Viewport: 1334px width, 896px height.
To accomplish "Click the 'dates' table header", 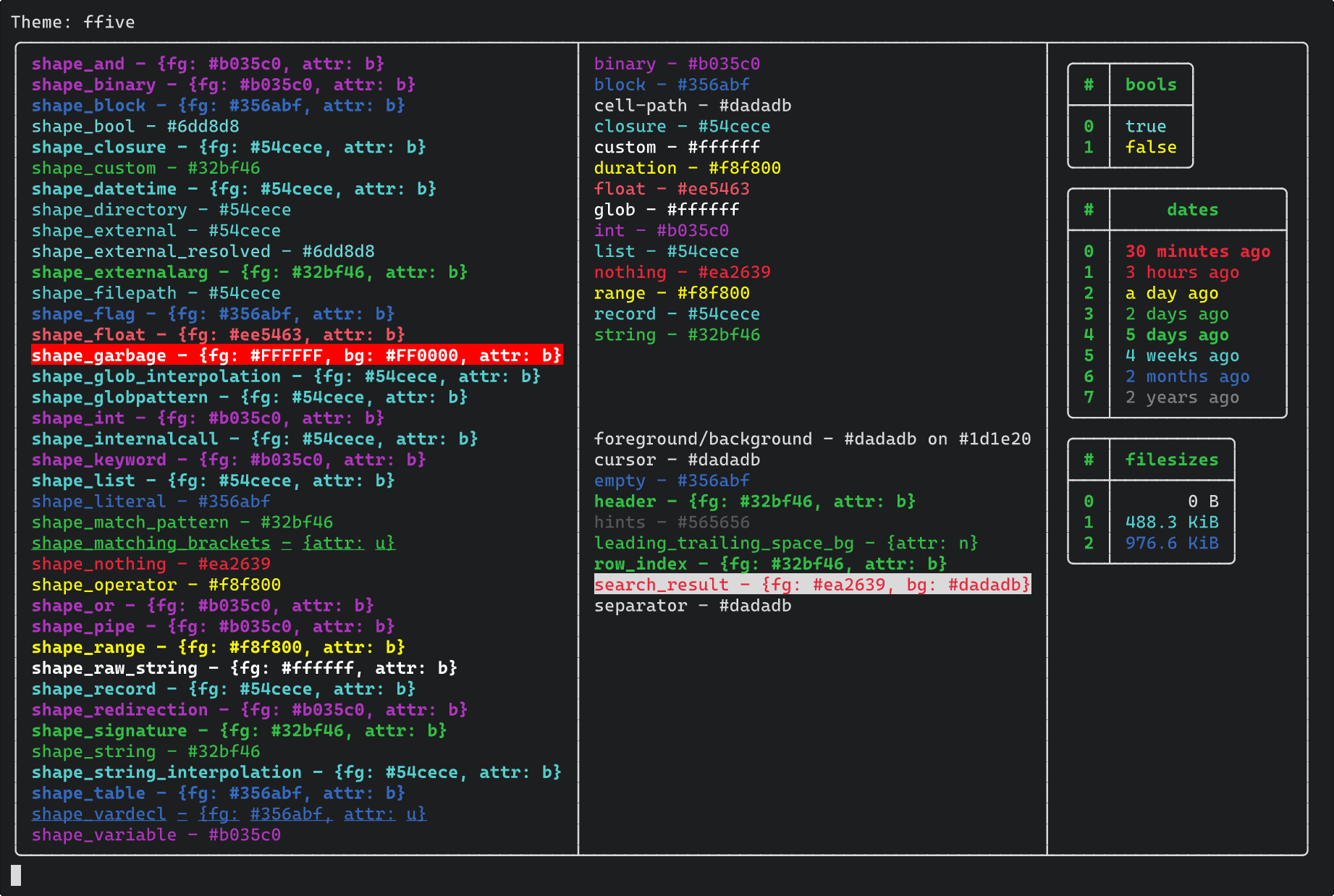I will point(1192,210).
